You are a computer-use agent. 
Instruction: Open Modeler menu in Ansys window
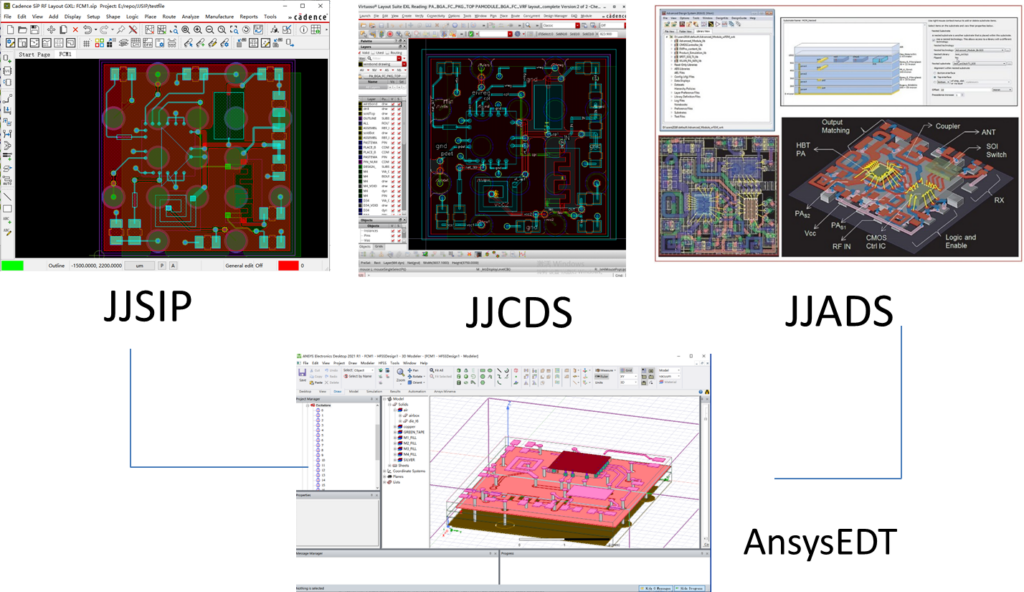368,363
